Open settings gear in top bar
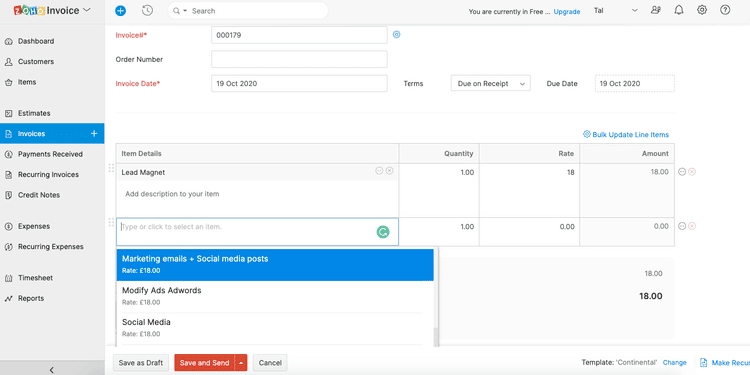Image resolution: width=750 pixels, height=375 pixels. coord(702,10)
